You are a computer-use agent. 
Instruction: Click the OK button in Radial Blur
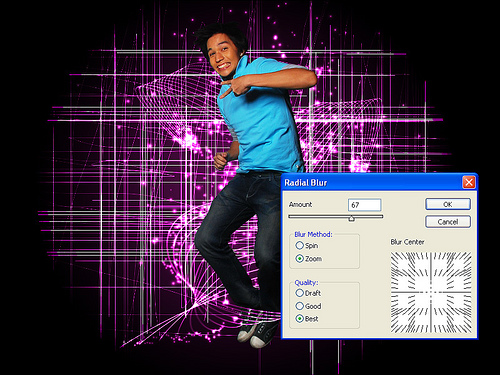448,204
